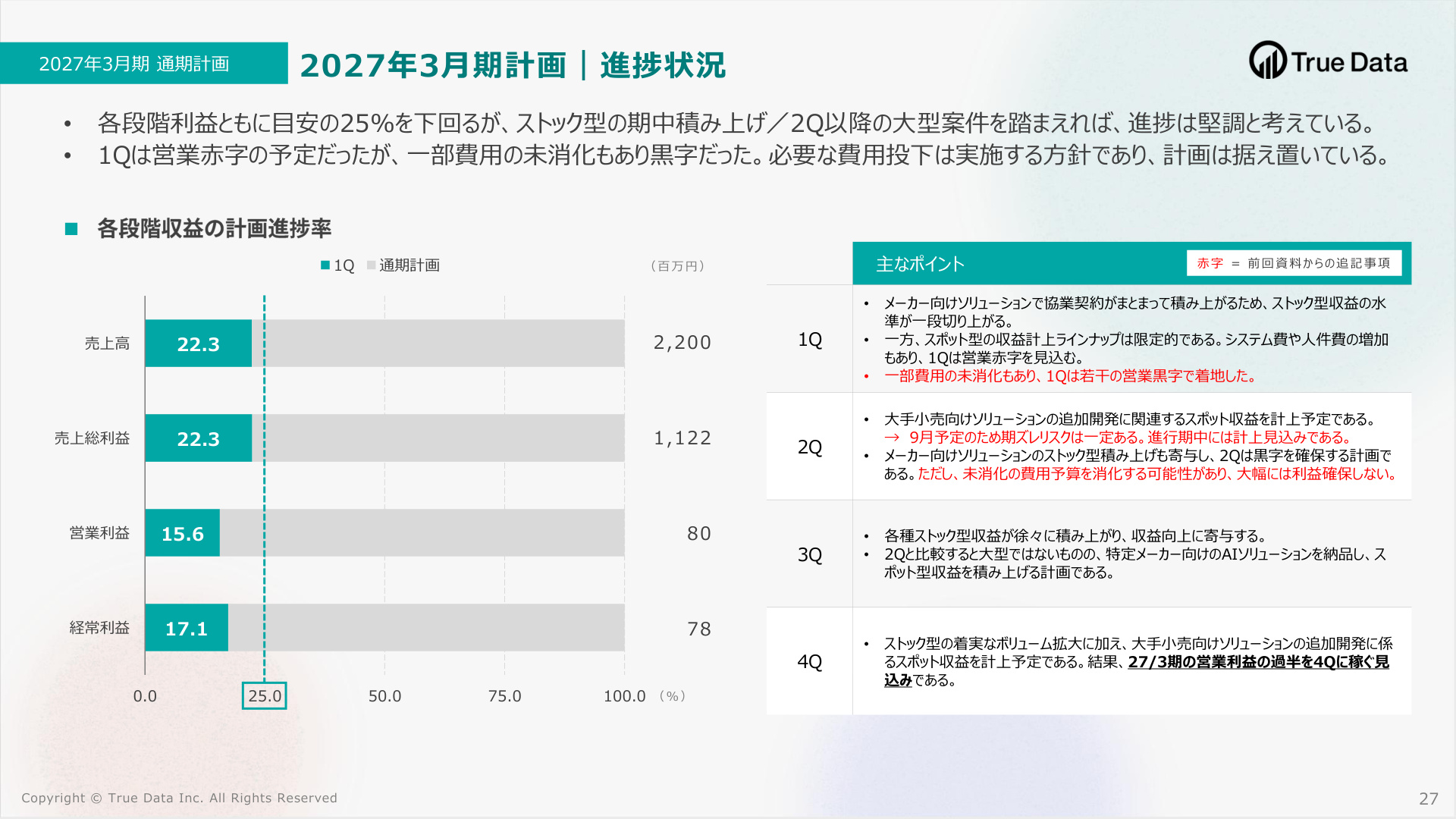Click the underlined 27/3期の営業利益の過半を4Qに稼ぐ text
The height and width of the screenshot is (819, 1456).
click(1137, 670)
